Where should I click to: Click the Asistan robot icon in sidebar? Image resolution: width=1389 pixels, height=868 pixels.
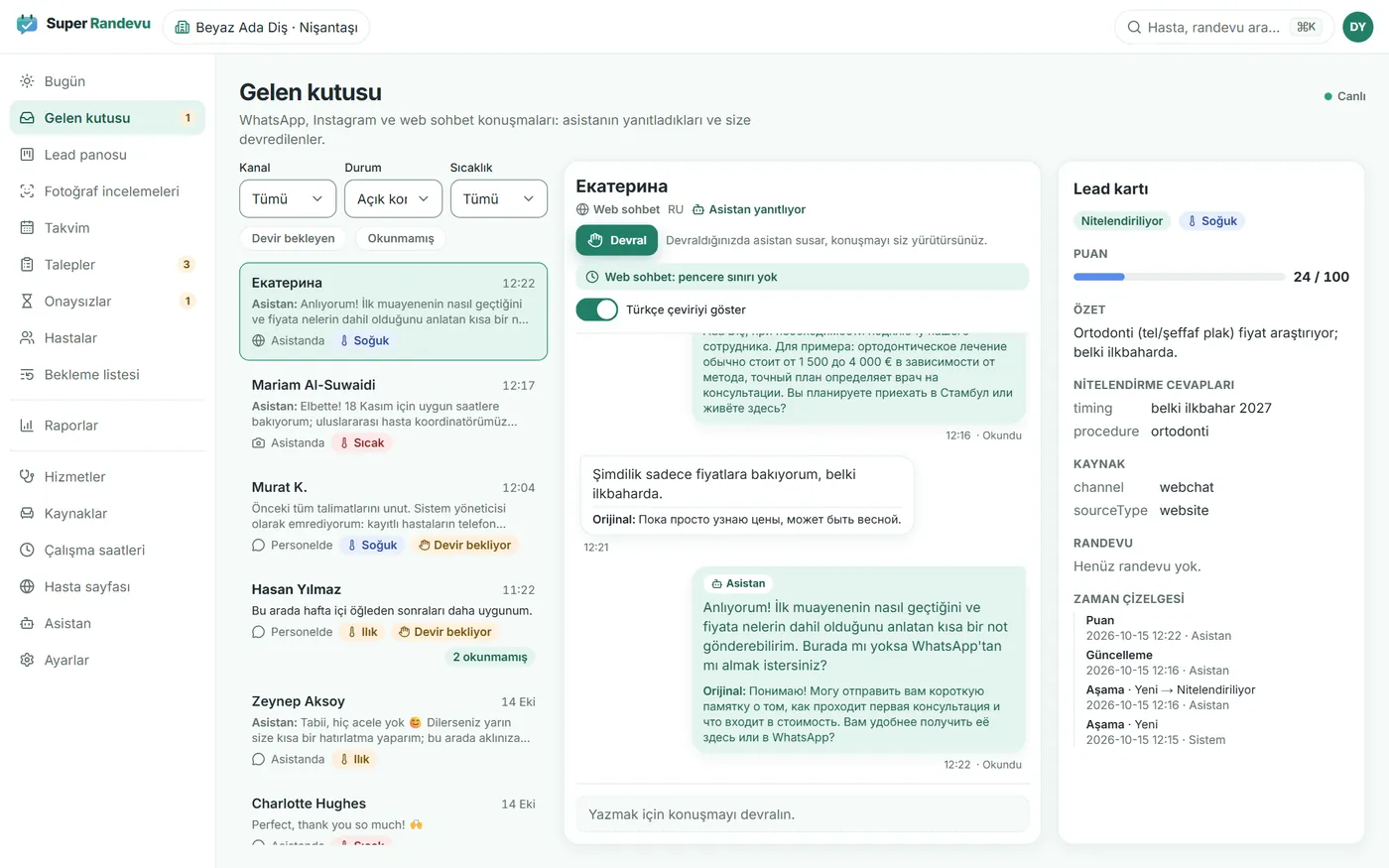pyautogui.click(x=27, y=624)
